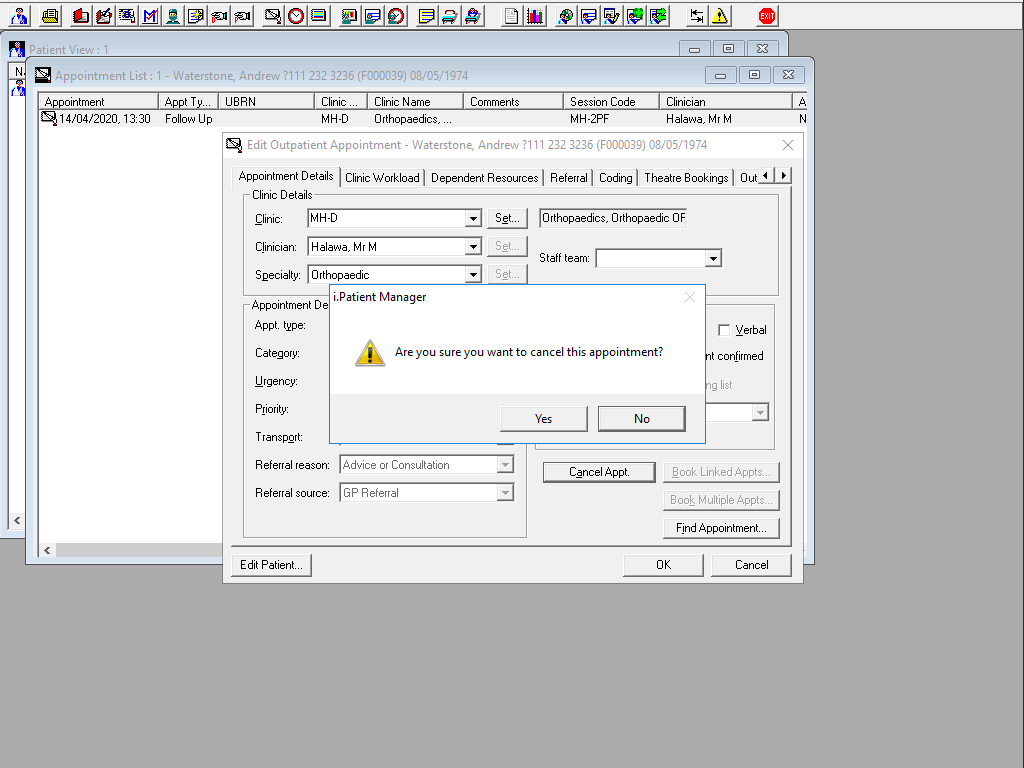Open the Clinic MH-D dropdown
Screen dimensions: 1024x768
click(x=473, y=219)
